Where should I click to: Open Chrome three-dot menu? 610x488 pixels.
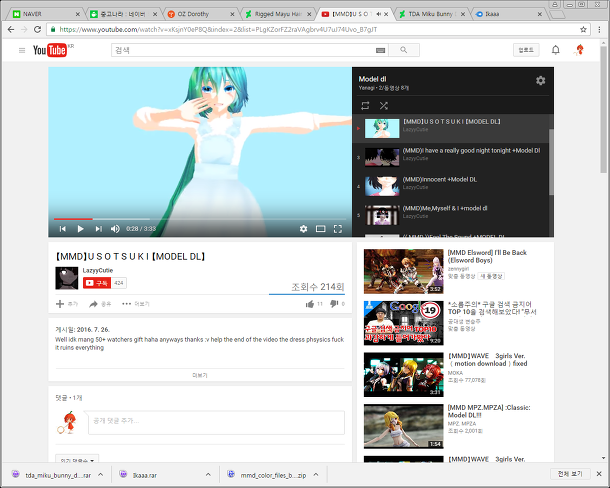(599, 30)
